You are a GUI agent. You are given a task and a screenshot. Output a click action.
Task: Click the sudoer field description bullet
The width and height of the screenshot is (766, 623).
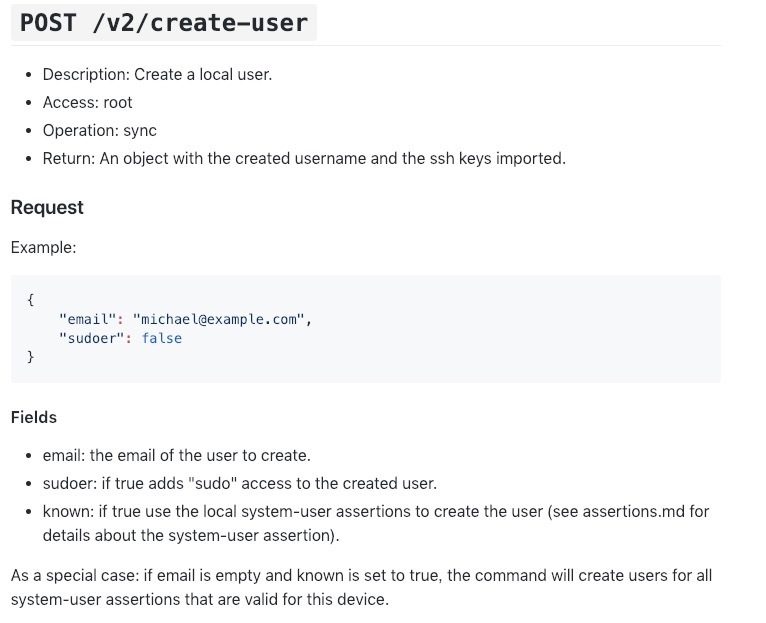tap(240, 483)
